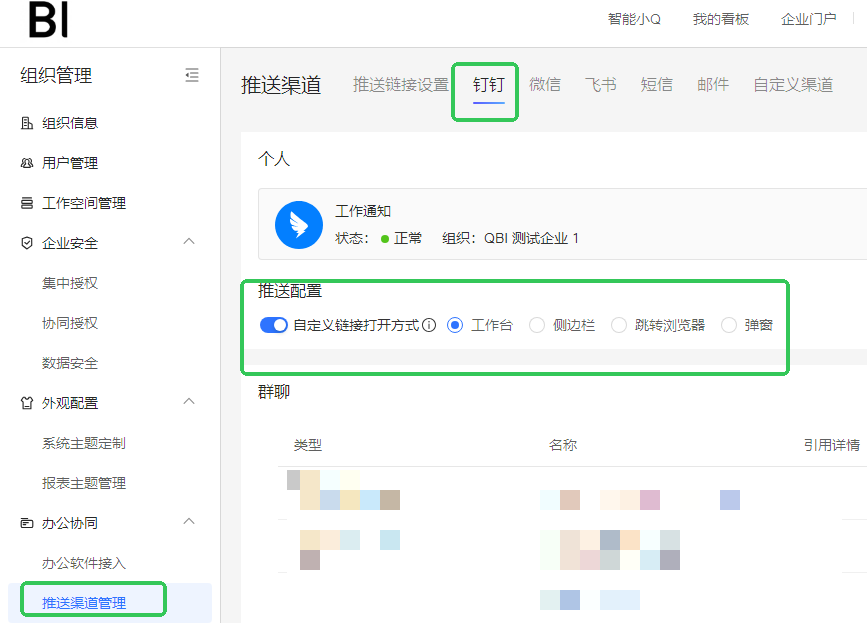Open the 飞书 channel tab

pyautogui.click(x=600, y=85)
